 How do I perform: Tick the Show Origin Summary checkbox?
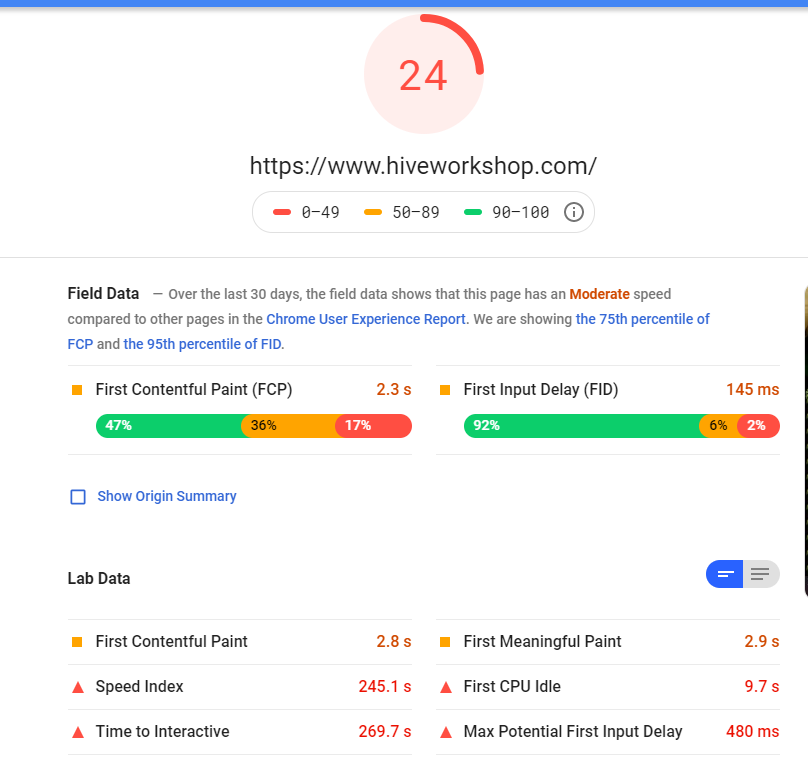[78, 497]
